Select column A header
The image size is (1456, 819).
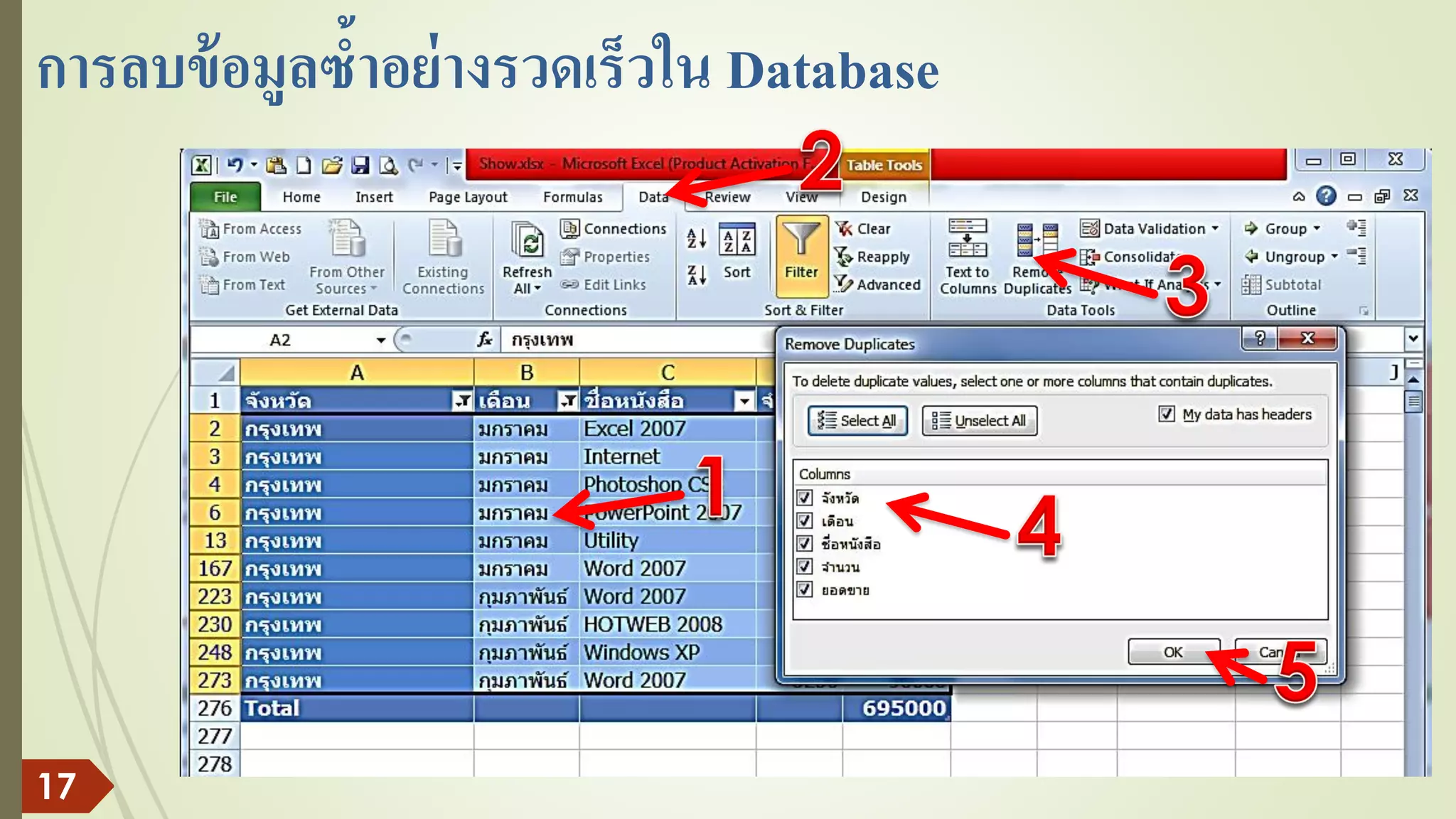[357, 373]
